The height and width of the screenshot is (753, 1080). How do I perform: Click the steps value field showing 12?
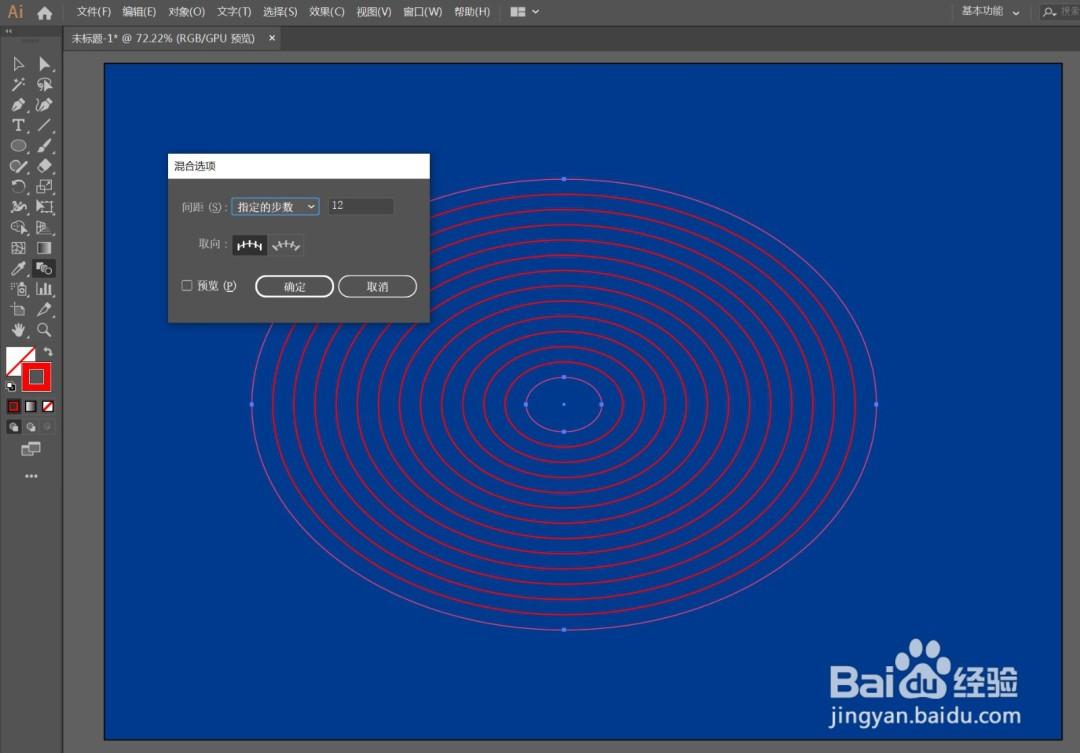click(361, 206)
